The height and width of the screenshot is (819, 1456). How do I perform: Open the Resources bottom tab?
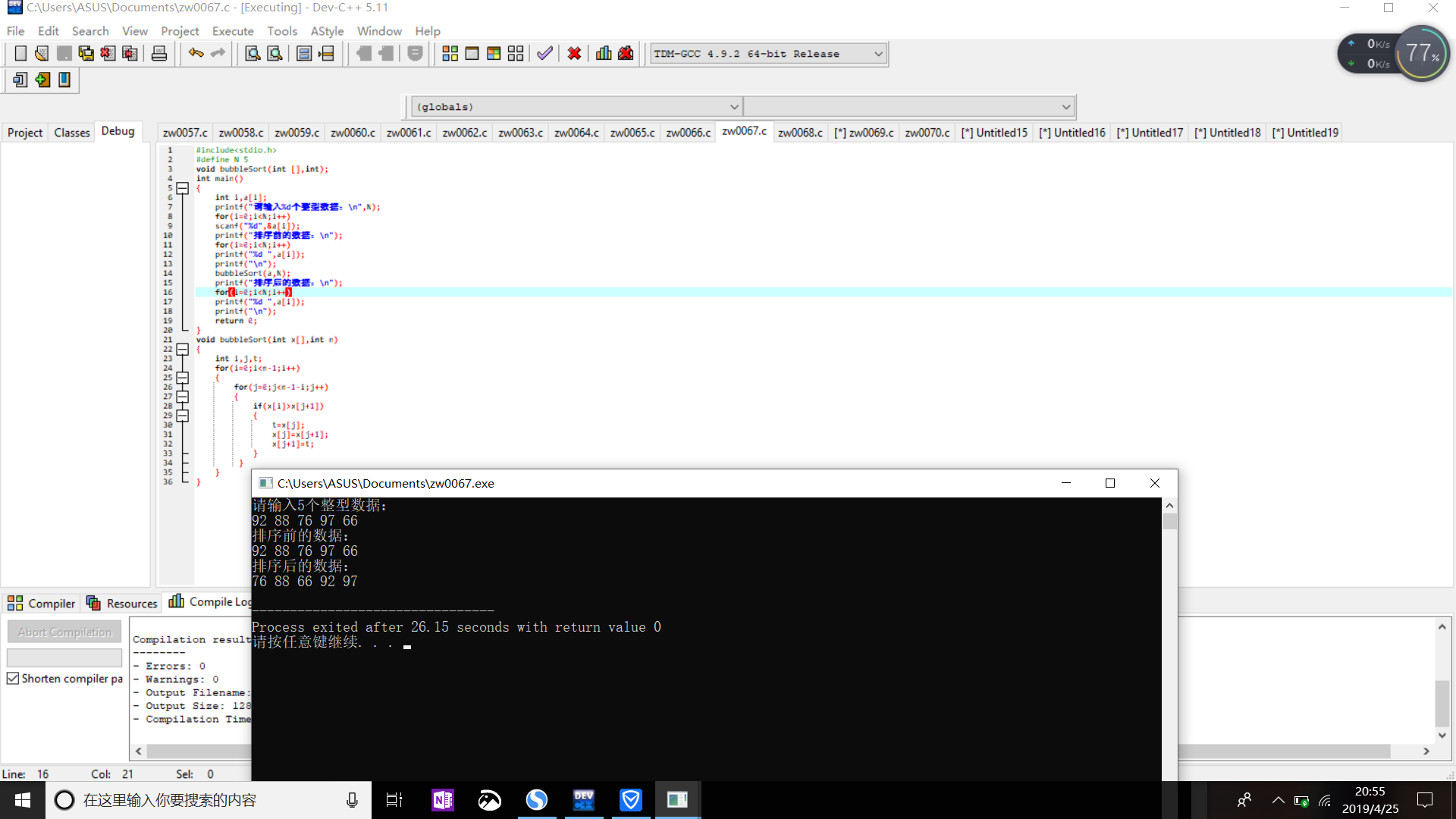[122, 603]
